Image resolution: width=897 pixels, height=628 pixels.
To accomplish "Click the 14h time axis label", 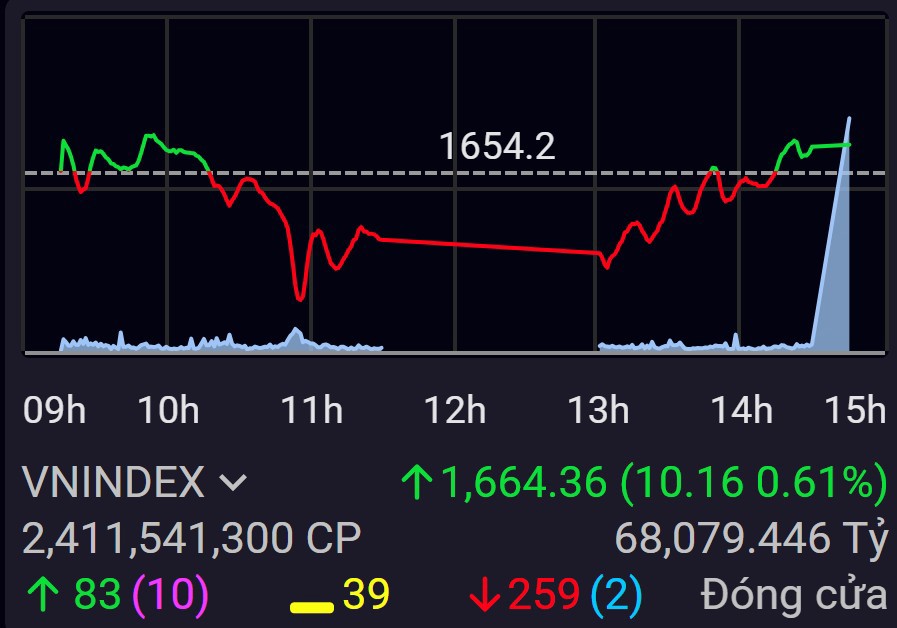I will (x=741, y=410).
